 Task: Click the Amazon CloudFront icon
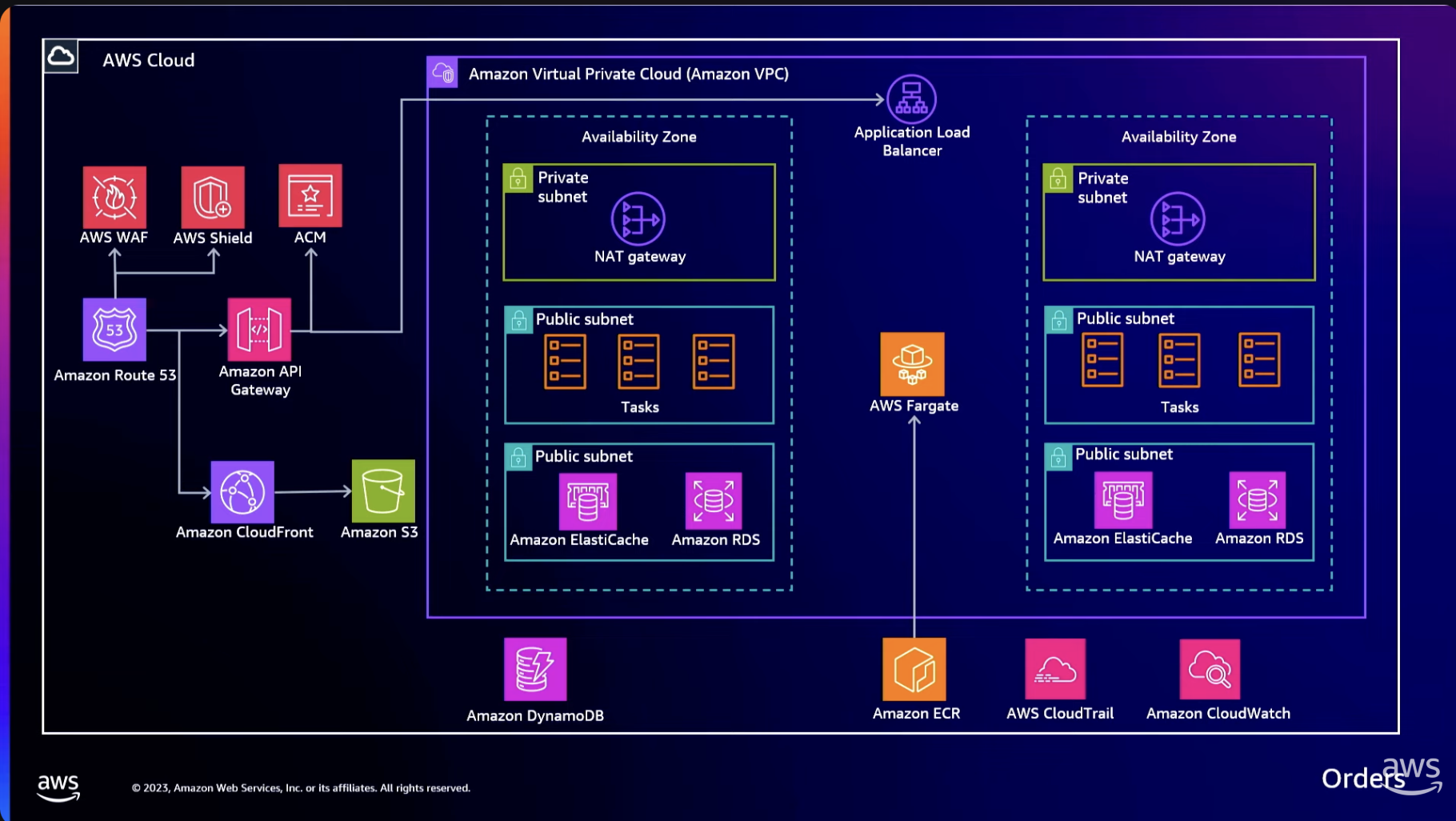(242, 492)
